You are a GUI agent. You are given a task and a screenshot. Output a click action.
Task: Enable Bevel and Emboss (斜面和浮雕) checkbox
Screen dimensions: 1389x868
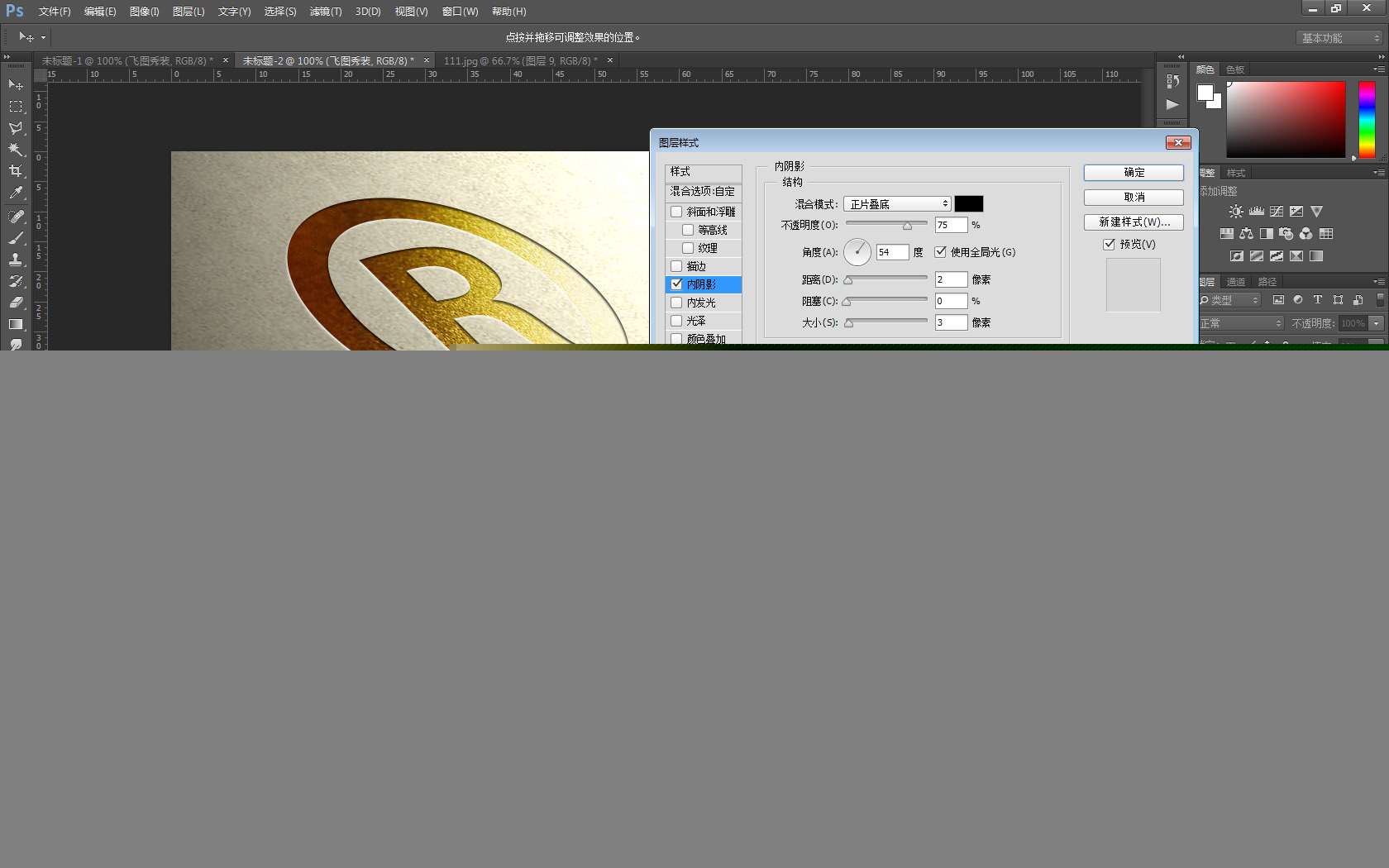point(676,212)
